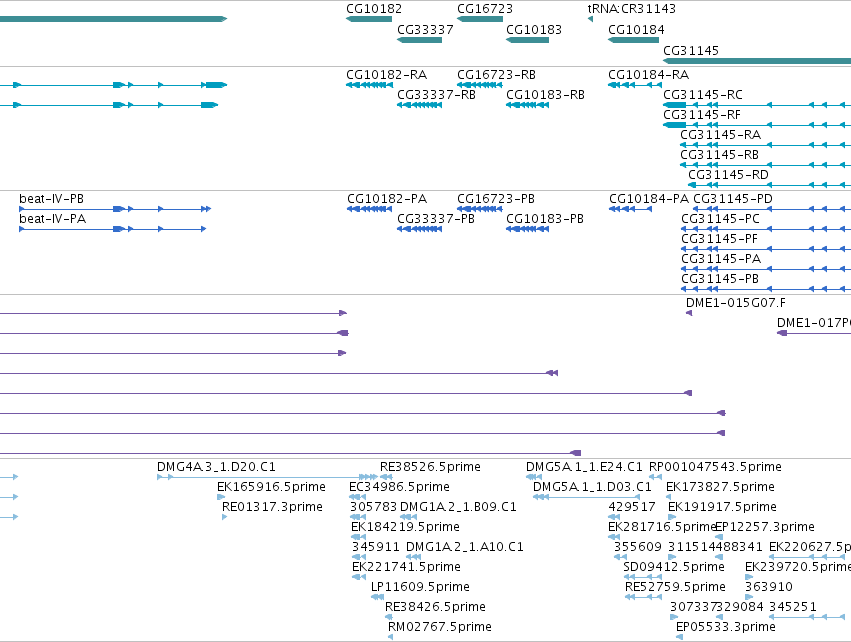This screenshot has height=642, width=851.
Task: Click protein CG10184-PA
Action: pos(649,199)
